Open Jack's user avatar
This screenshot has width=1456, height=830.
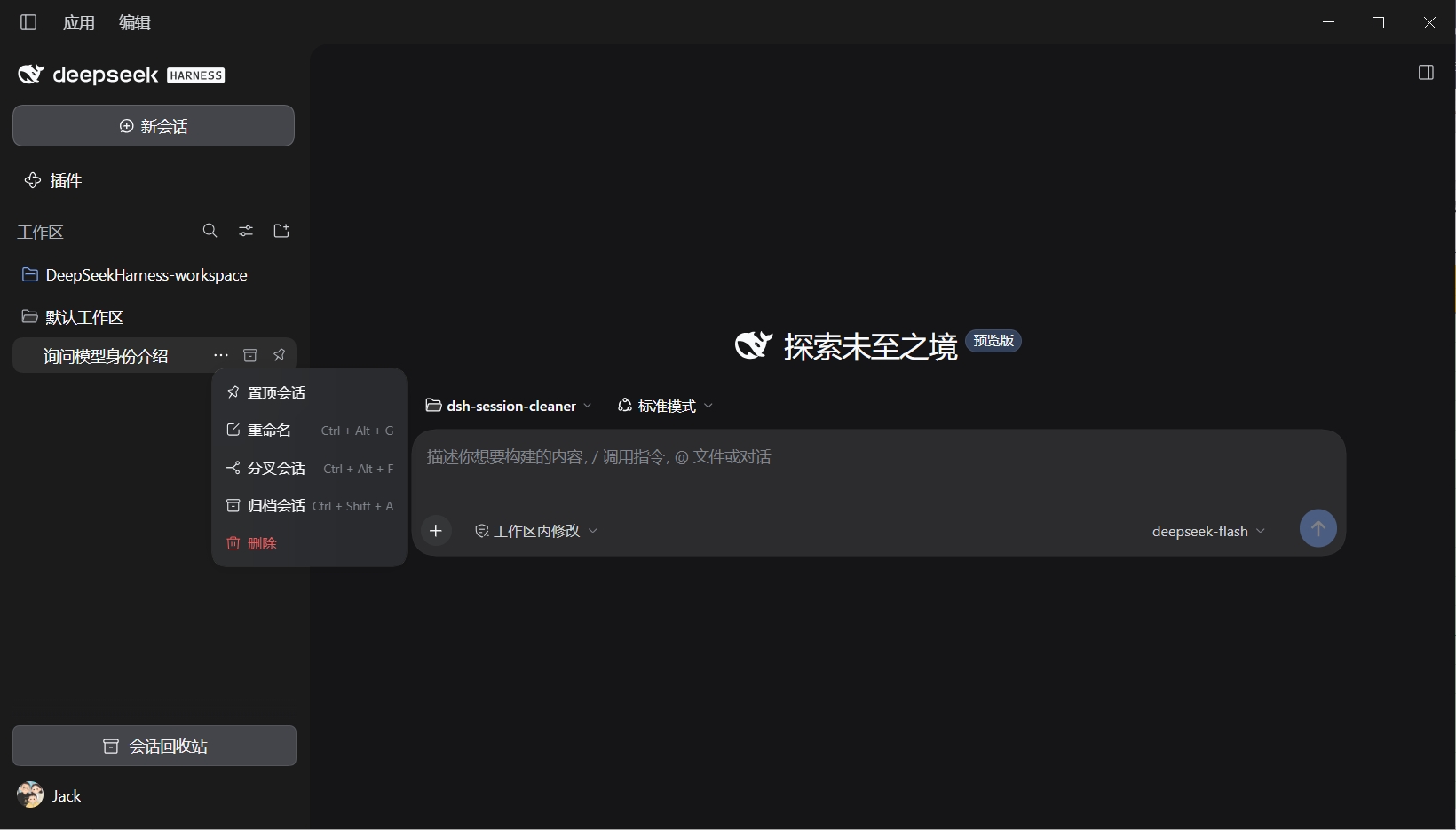[30, 794]
